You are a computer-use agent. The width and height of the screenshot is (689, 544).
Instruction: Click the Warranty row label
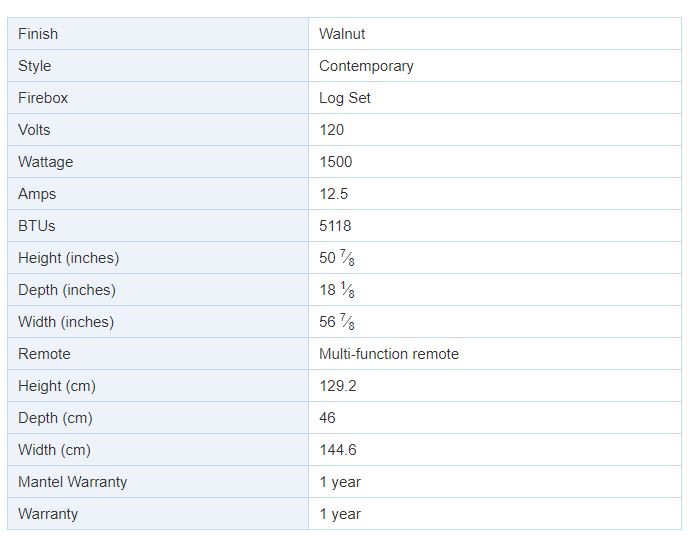click(158, 514)
